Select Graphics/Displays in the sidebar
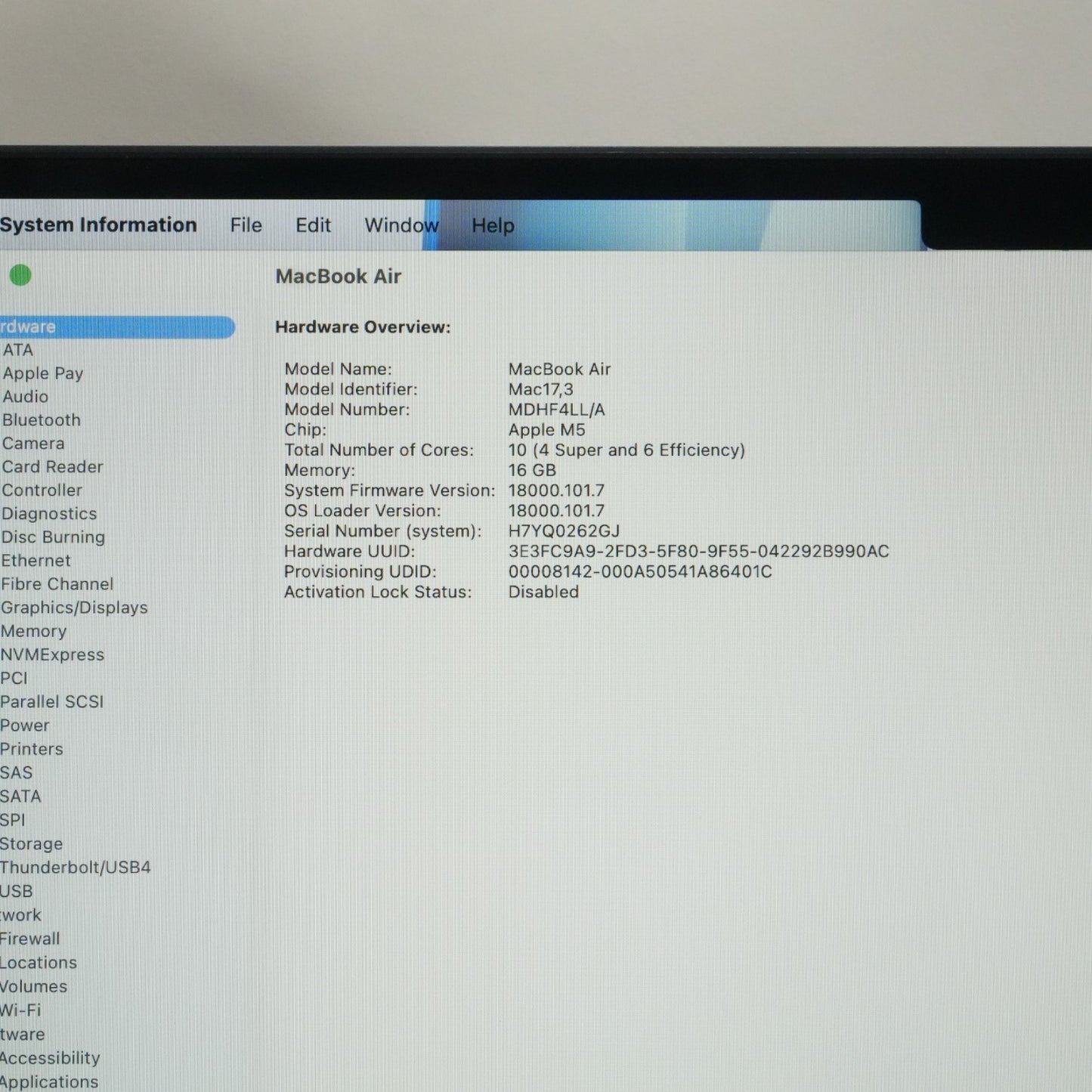This screenshot has width=1092, height=1092. pyautogui.click(x=74, y=608)
